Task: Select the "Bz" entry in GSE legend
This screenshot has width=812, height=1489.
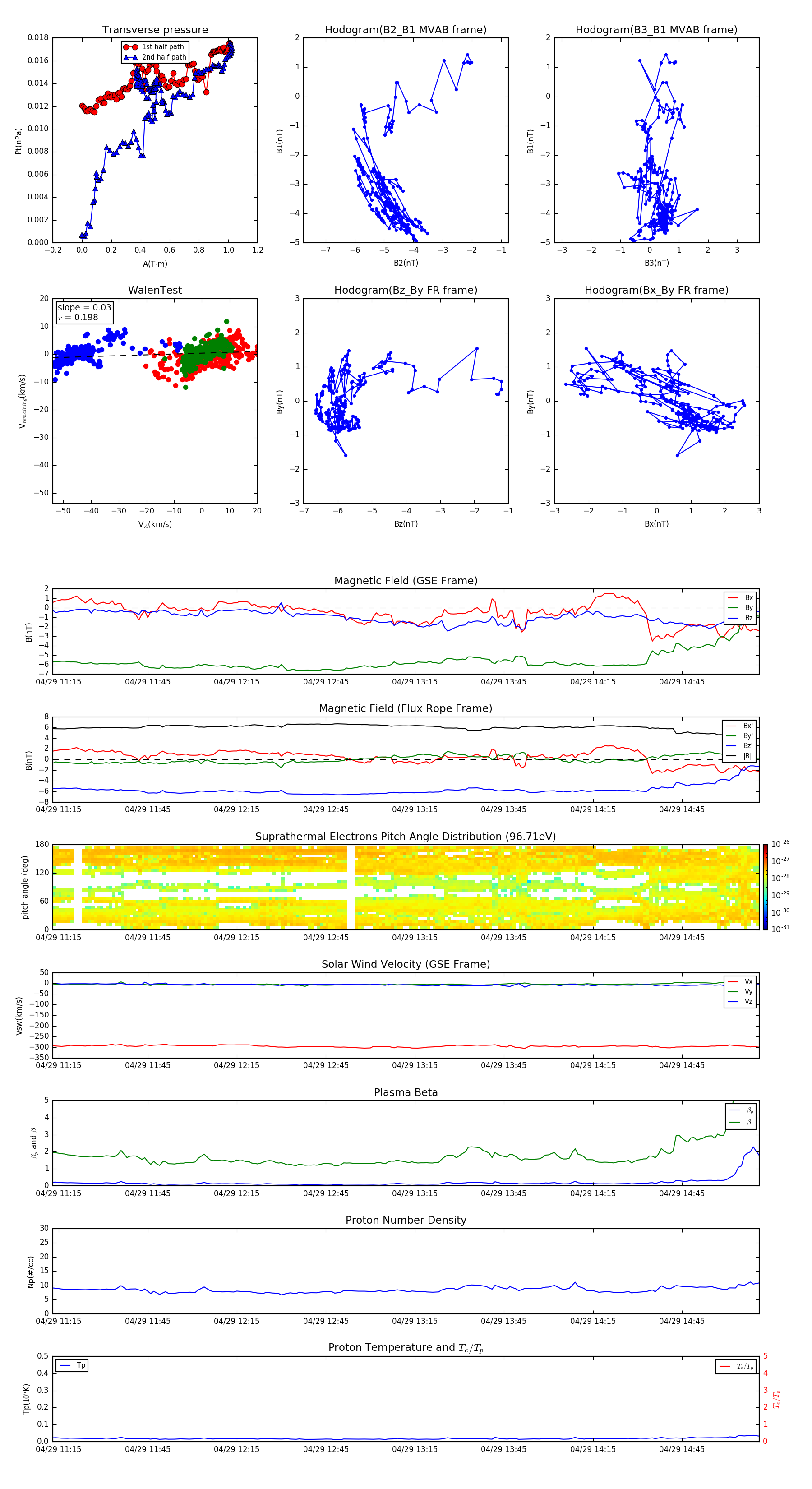Action: 740,618
